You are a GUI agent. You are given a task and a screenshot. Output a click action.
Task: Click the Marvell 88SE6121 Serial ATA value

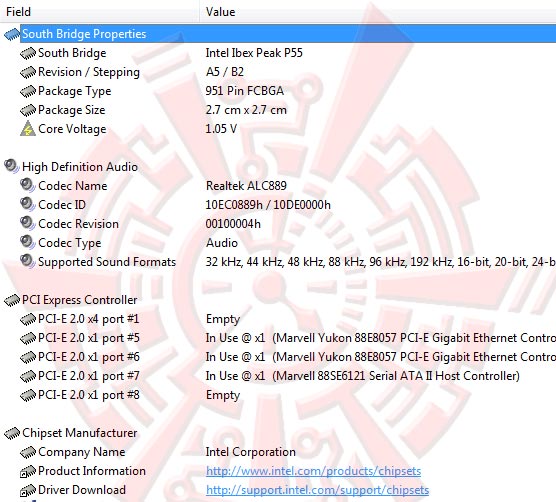coord(363,376)
